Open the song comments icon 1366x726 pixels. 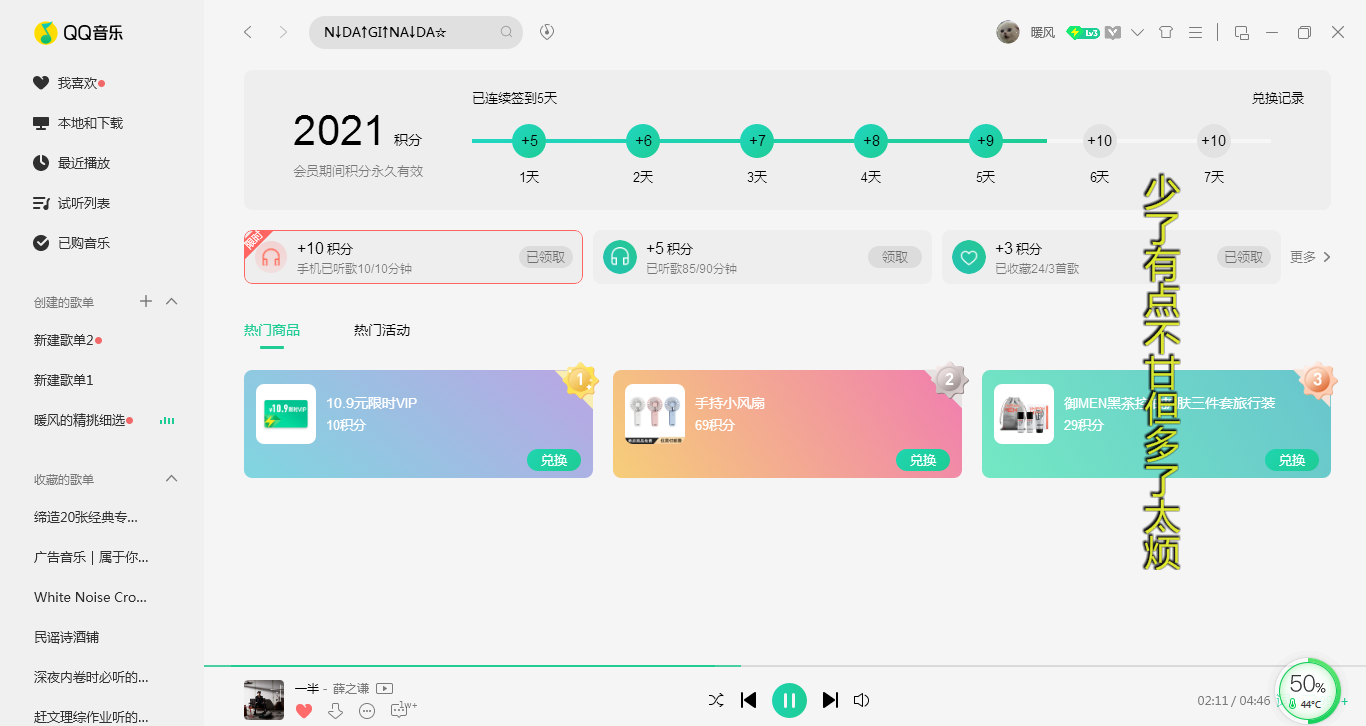tap(401, 711)
